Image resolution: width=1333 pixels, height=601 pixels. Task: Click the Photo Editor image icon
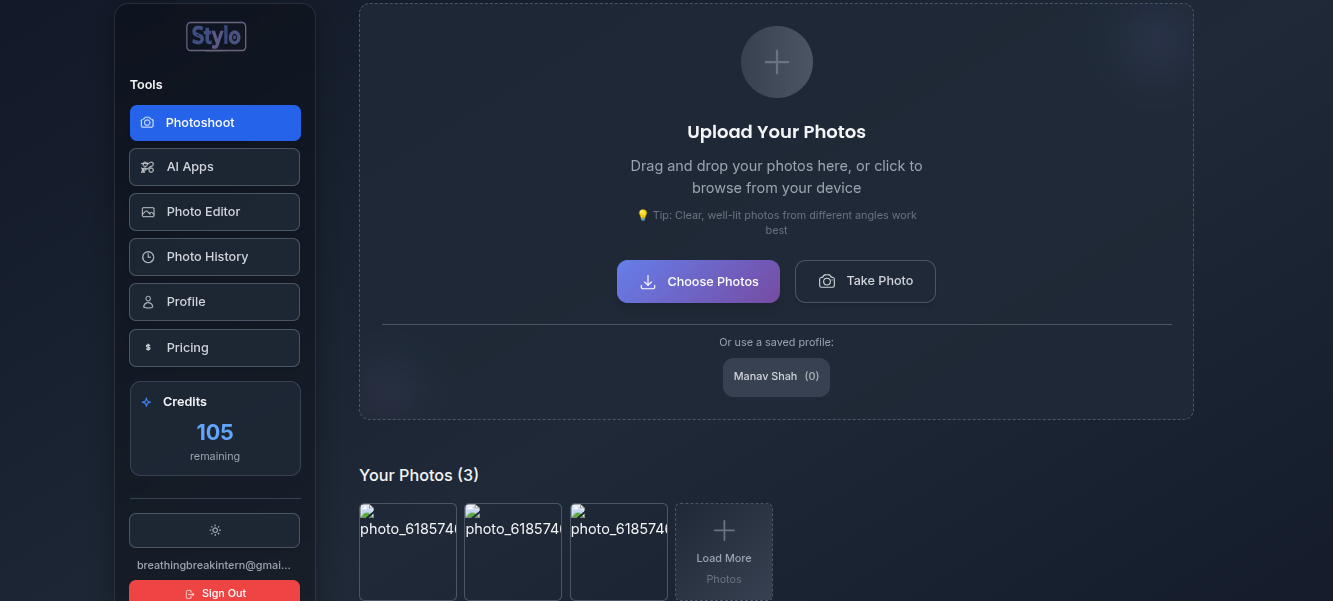(x=148, y=212)
